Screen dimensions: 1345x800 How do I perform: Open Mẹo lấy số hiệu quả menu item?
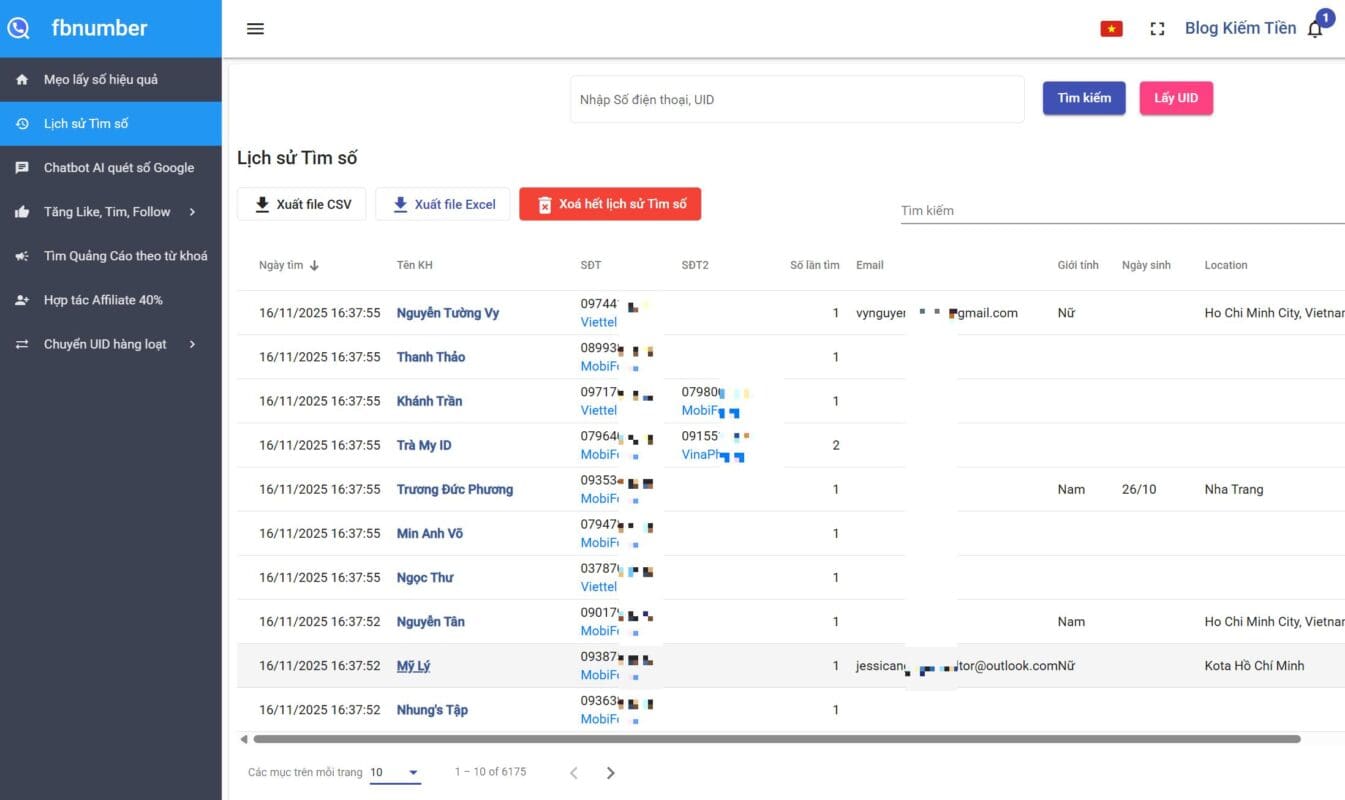[111, 80]
